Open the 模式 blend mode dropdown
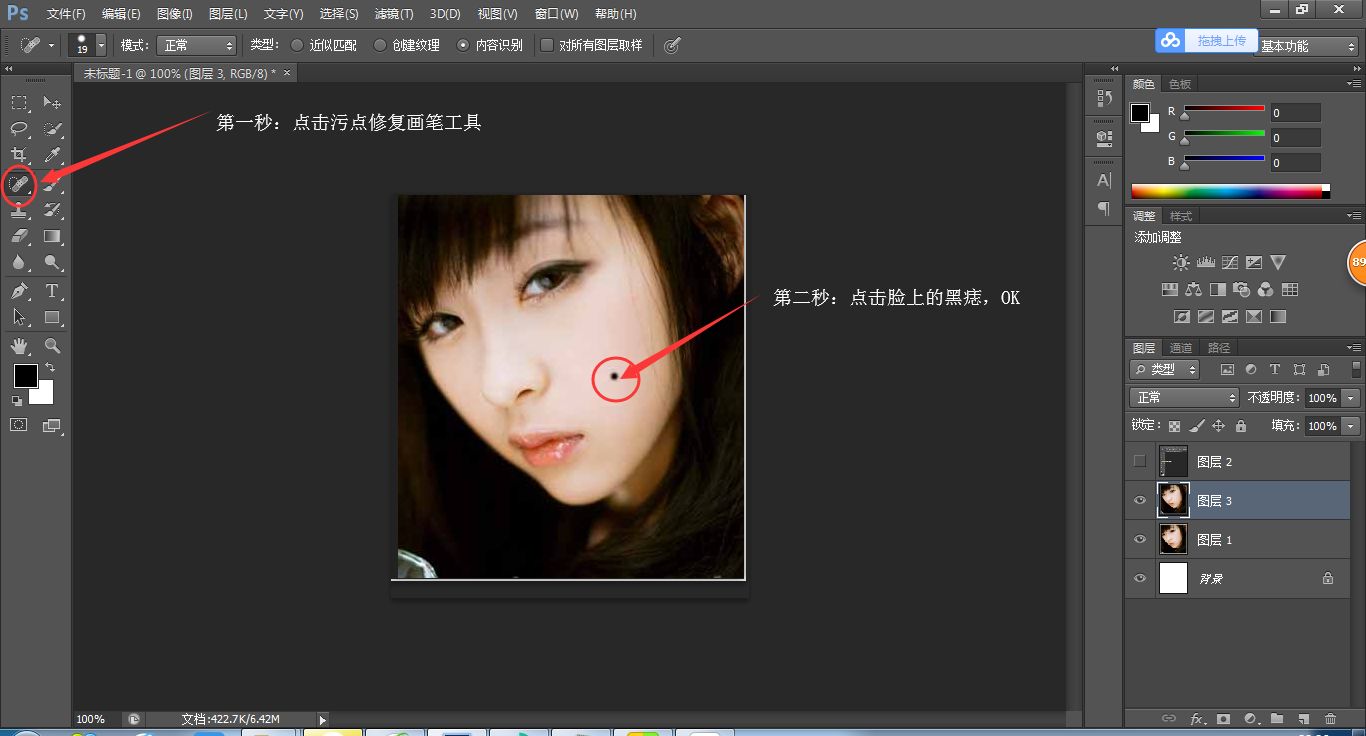 (196, 45)
